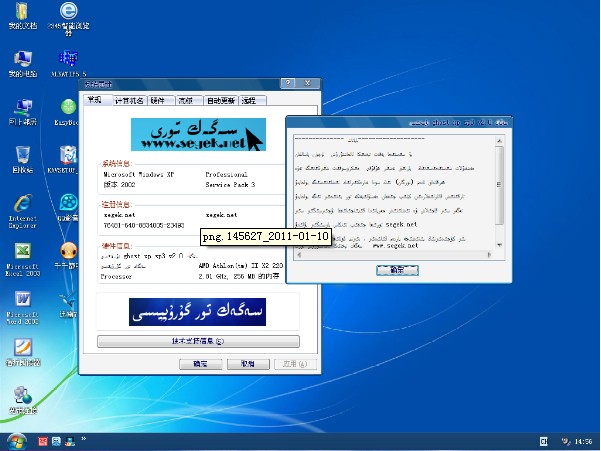Image resolution: width=601 pixels, height=451 pixels.
Task: Click the 'Microsoft Windows XP' text
Action: (x=138, y=174)
